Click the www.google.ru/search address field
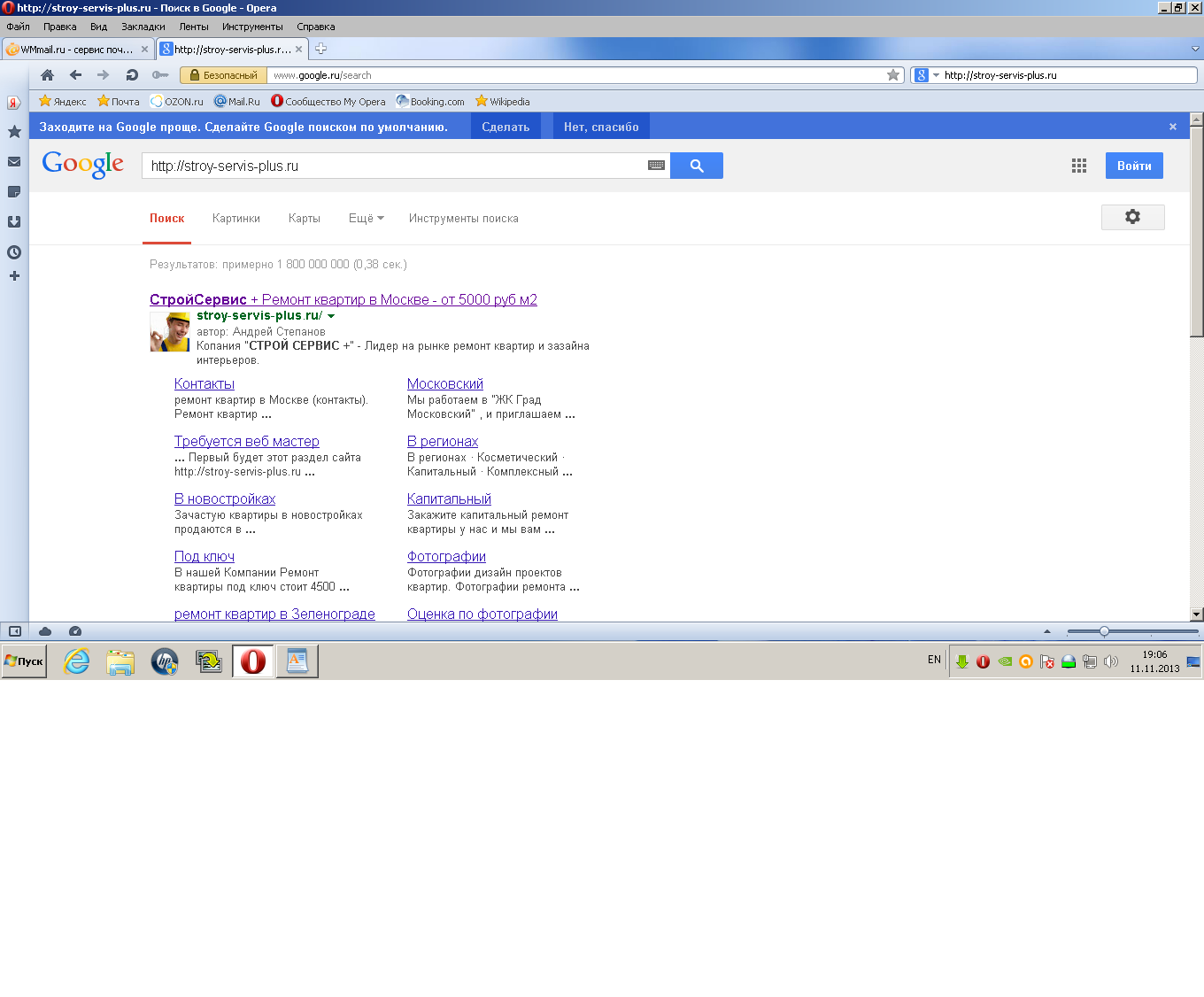This screenshot has height=997, width=1204. [x=575, y=75]
